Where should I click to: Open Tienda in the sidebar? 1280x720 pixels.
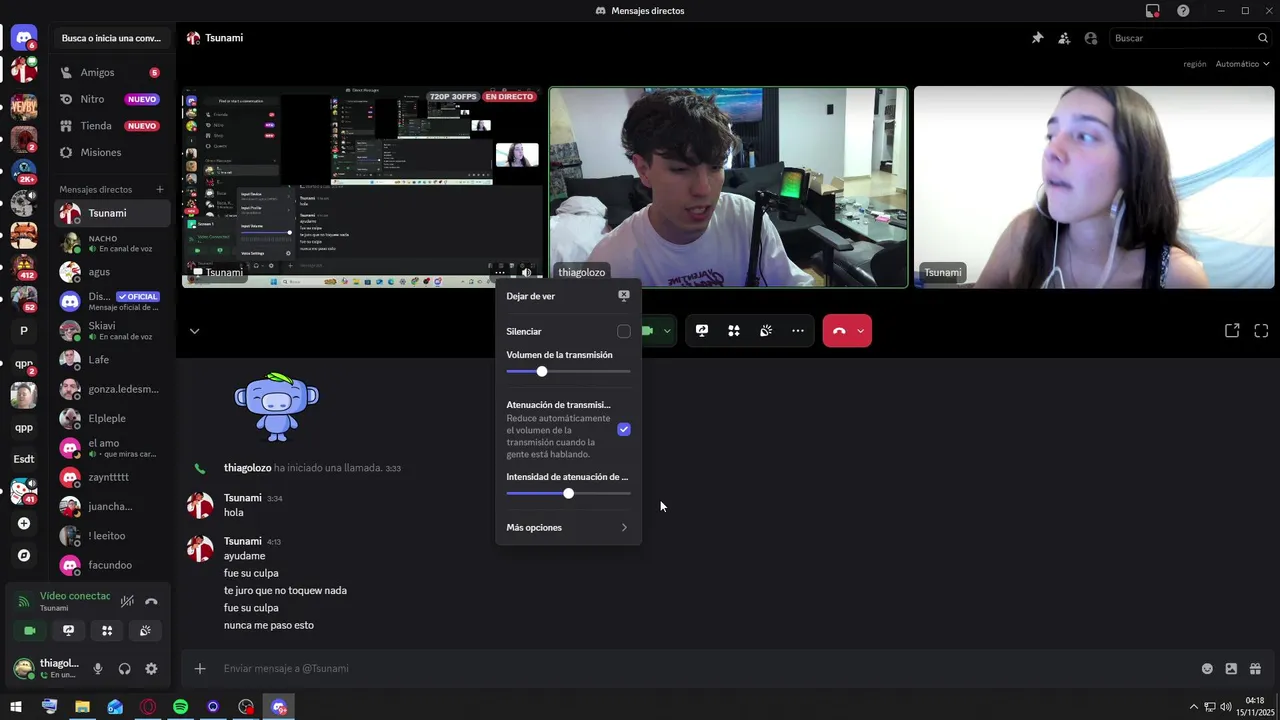pyautogui.click(x=113, y=126)
